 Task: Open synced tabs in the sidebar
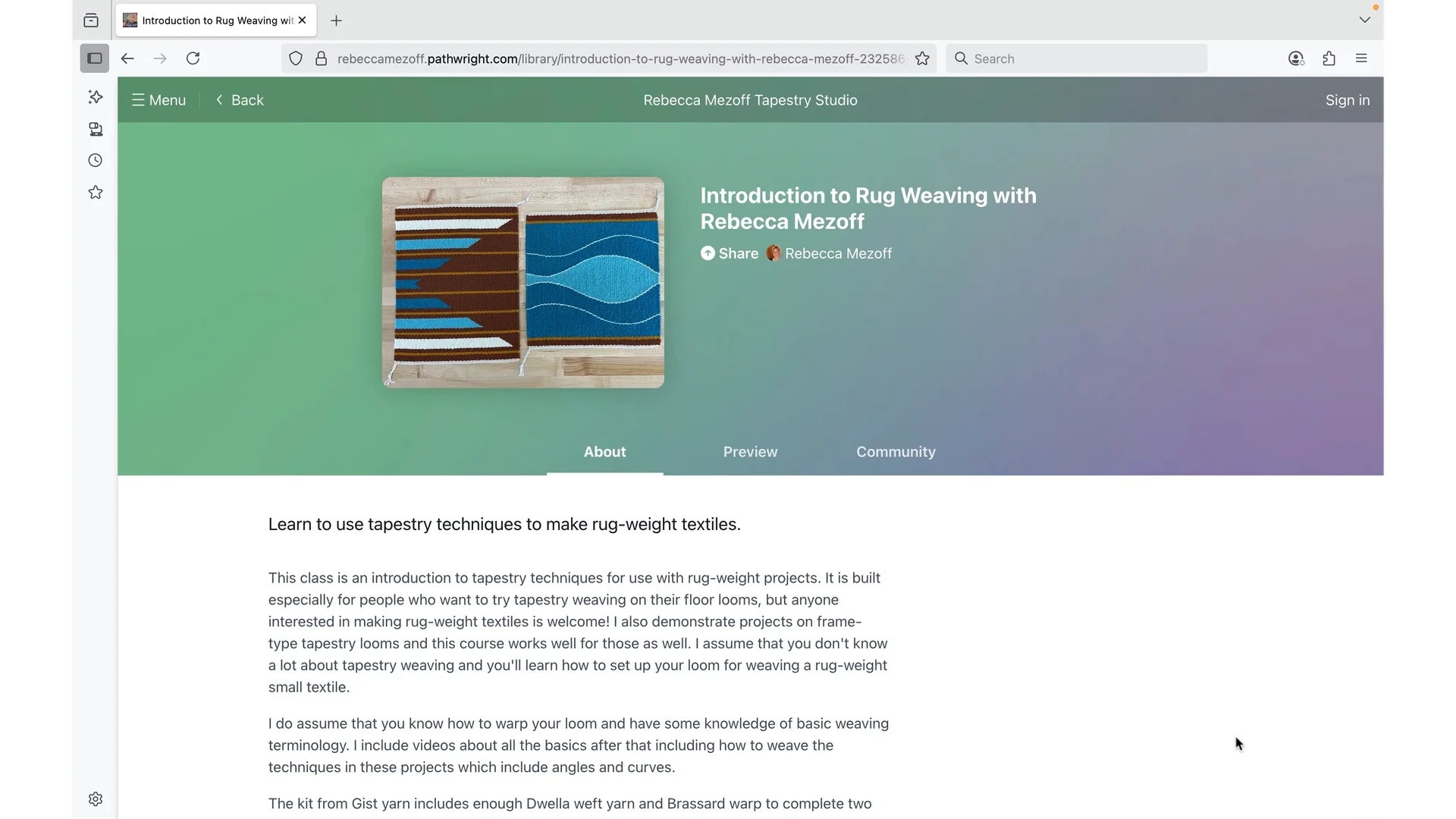[x=96, y=130]
